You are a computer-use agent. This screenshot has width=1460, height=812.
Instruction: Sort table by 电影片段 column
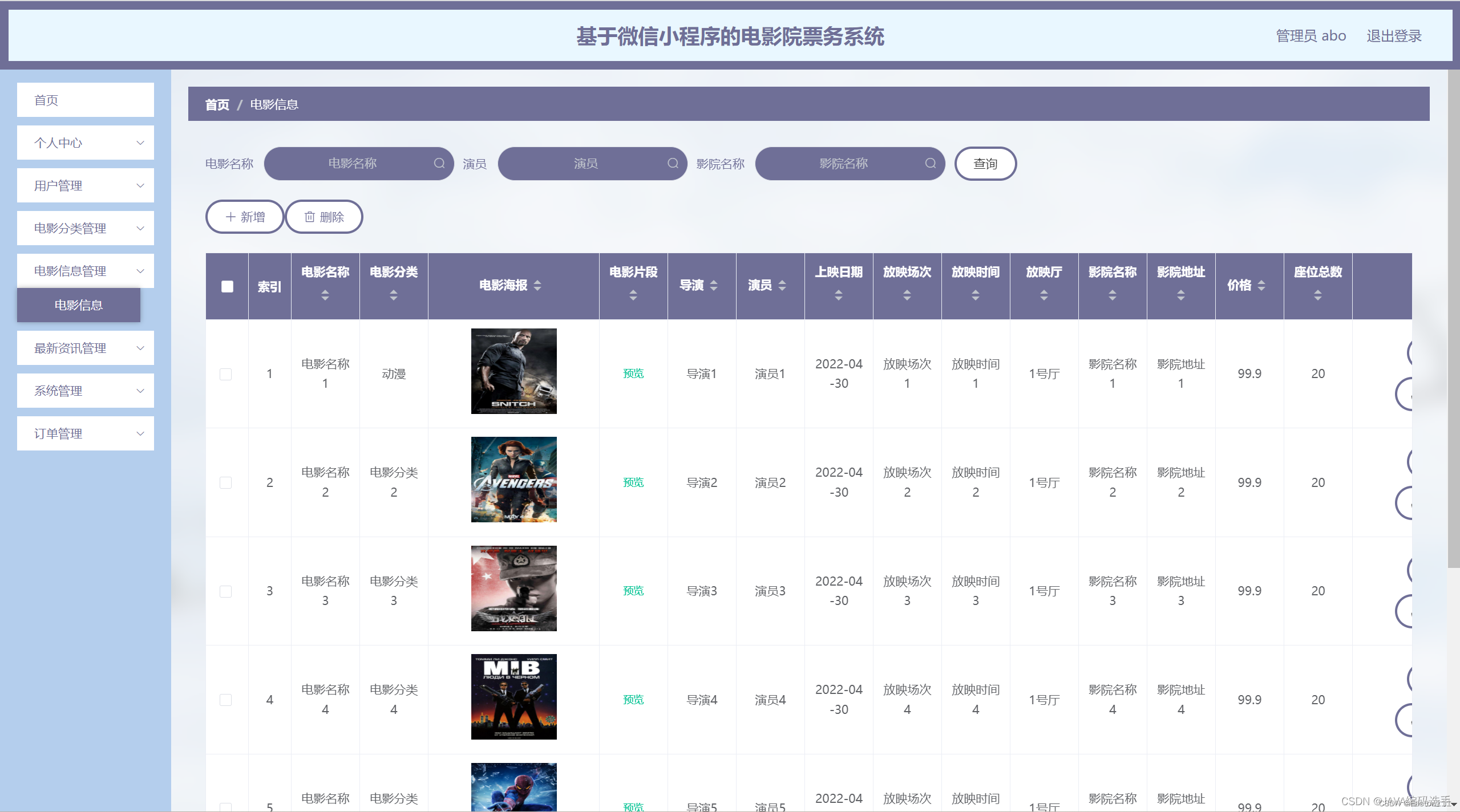(x=633, y=295)
